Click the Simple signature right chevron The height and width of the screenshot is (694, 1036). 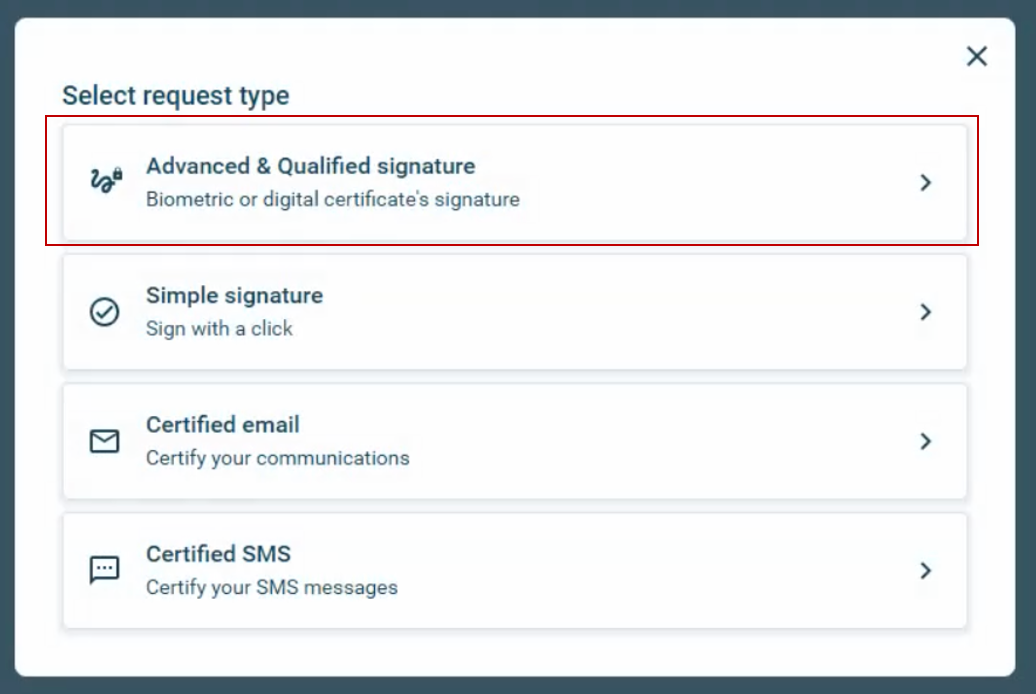coord(926,312)
